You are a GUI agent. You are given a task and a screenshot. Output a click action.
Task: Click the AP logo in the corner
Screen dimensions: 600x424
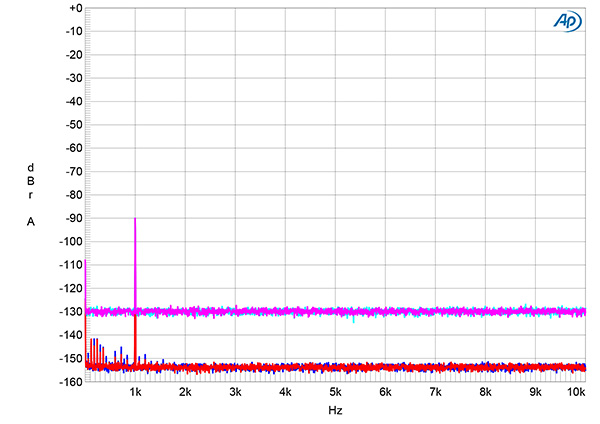(x=568, y=21)
